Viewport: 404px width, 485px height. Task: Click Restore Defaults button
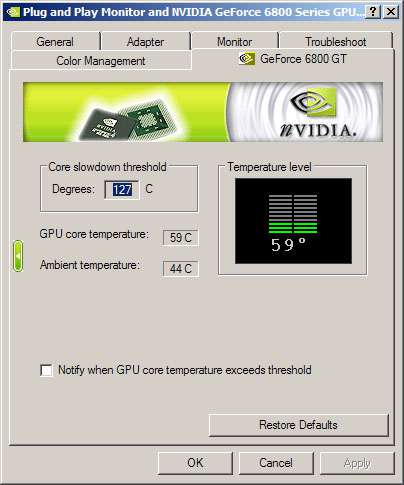click(x=298, y=425)
